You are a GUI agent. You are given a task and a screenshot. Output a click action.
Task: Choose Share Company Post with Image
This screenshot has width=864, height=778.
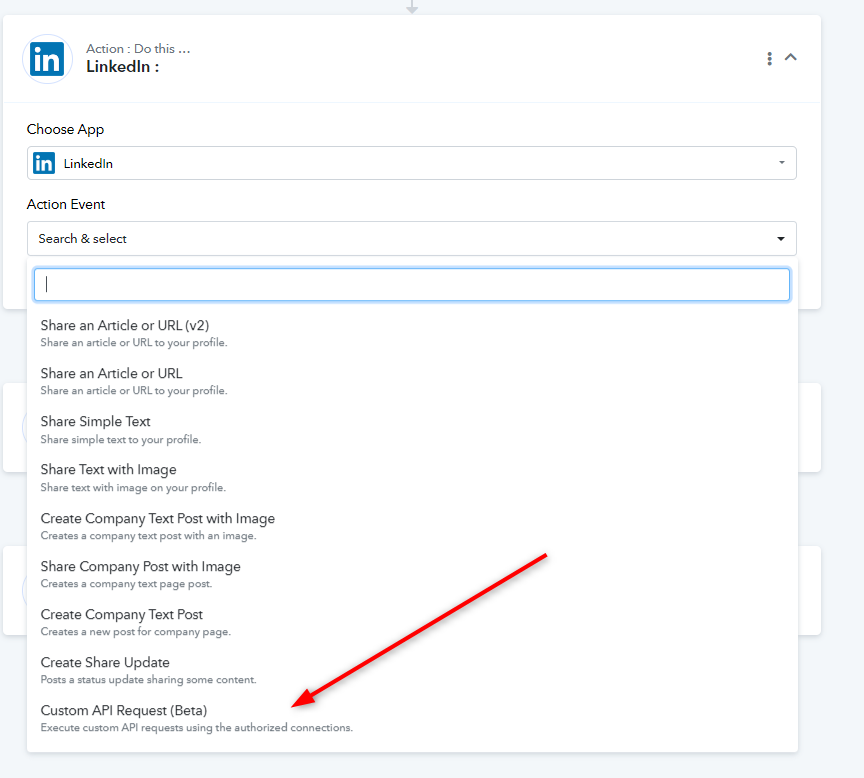point(412,574)
